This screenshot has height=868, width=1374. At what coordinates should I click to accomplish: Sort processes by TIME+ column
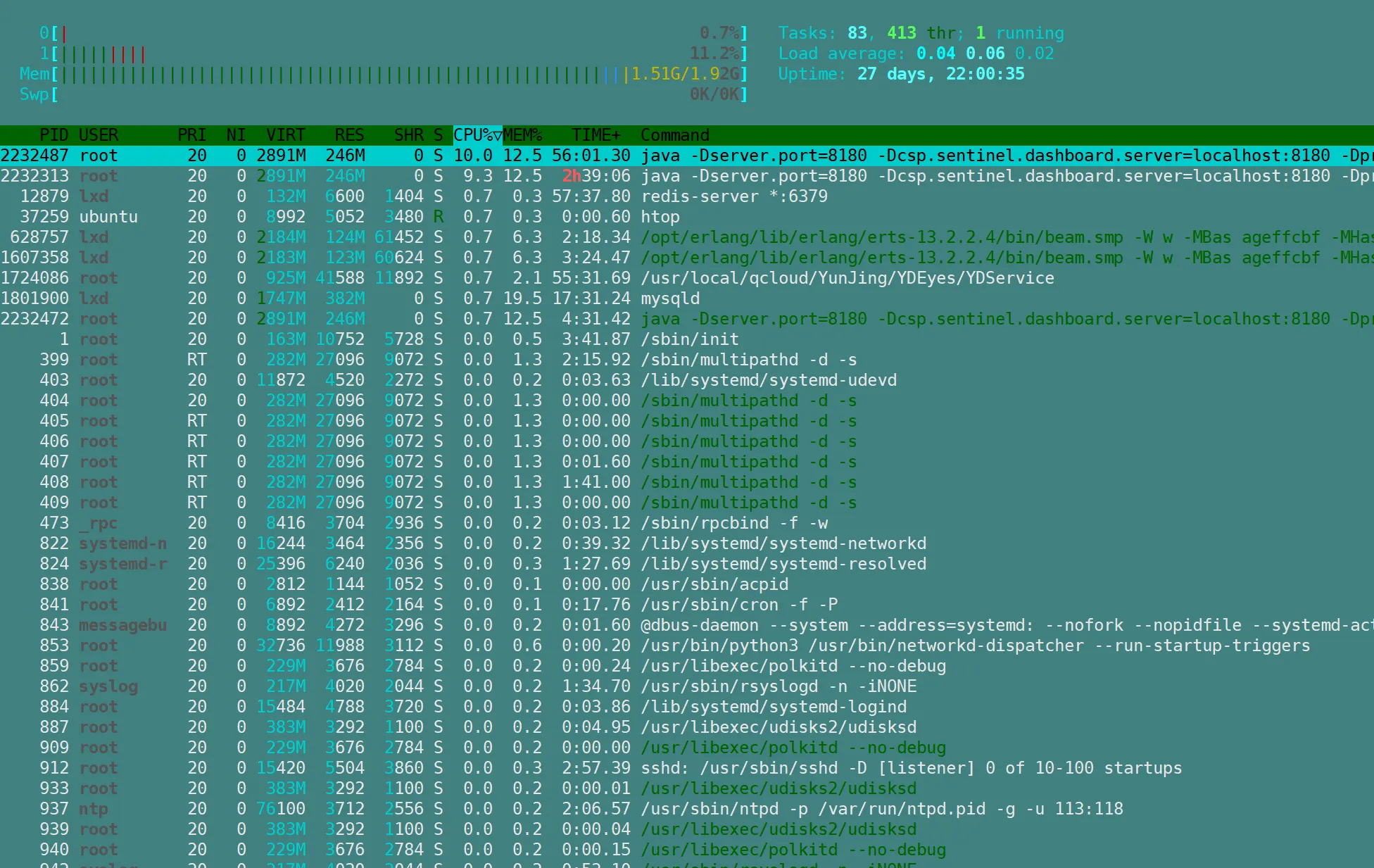point(595,135)
